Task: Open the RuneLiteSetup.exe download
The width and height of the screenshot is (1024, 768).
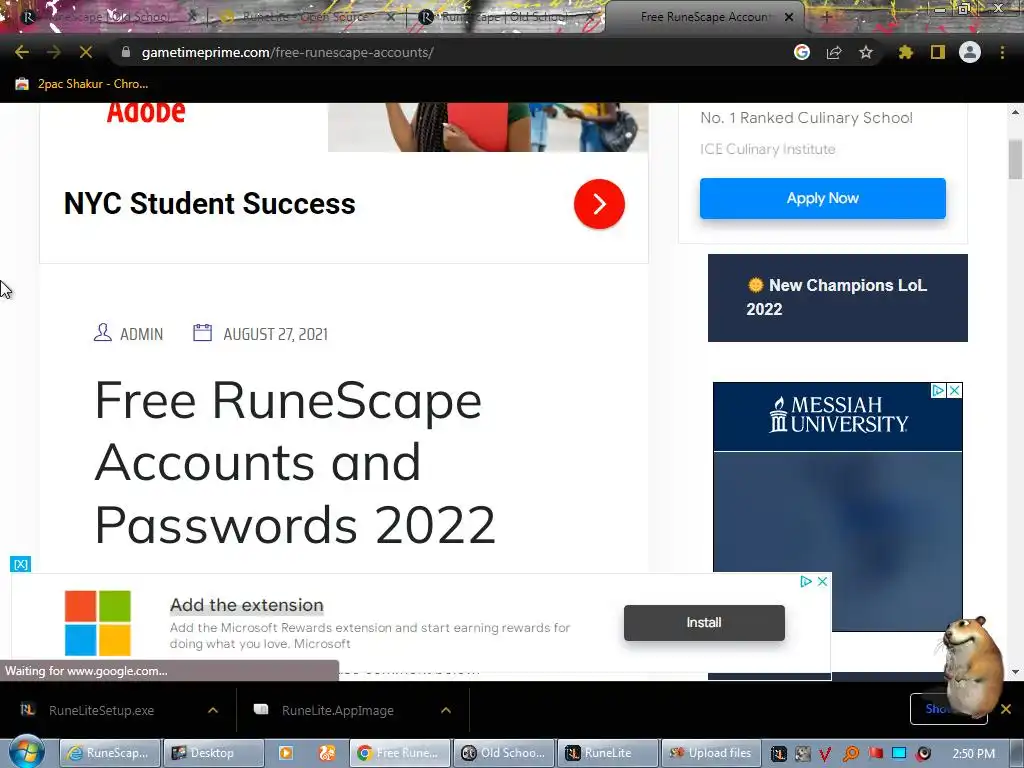Action: pos(101,710)
